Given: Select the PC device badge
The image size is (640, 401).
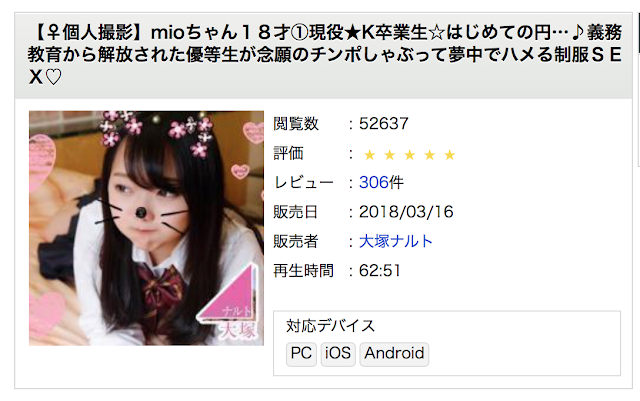Looking at the screenshot, I should coord(301,354).
